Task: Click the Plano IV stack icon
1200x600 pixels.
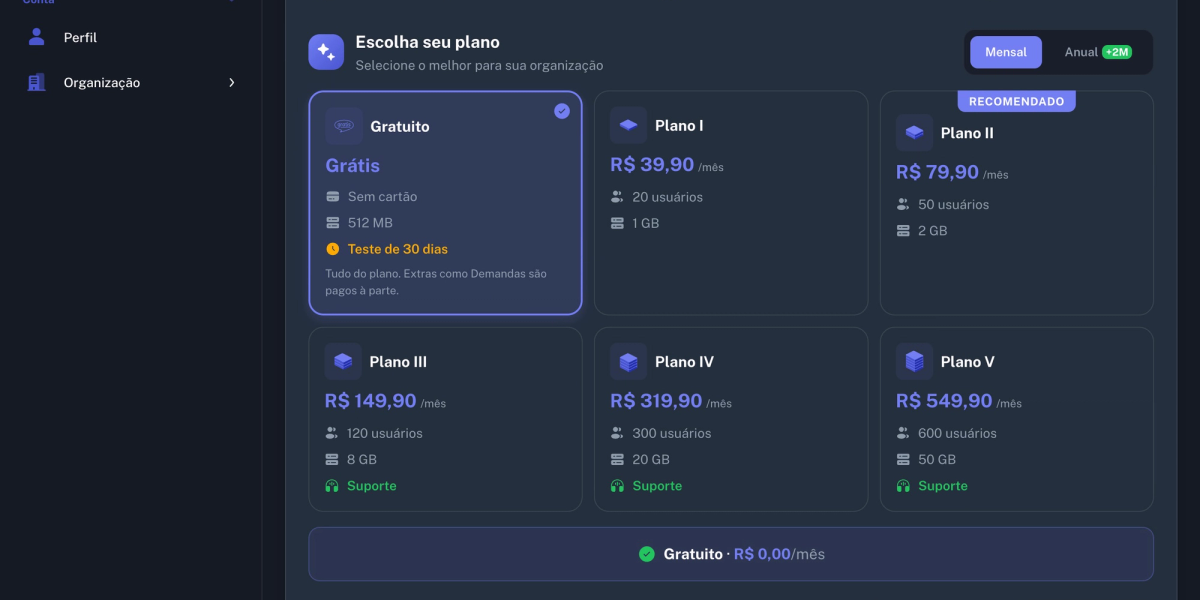Action: (629, 361)
